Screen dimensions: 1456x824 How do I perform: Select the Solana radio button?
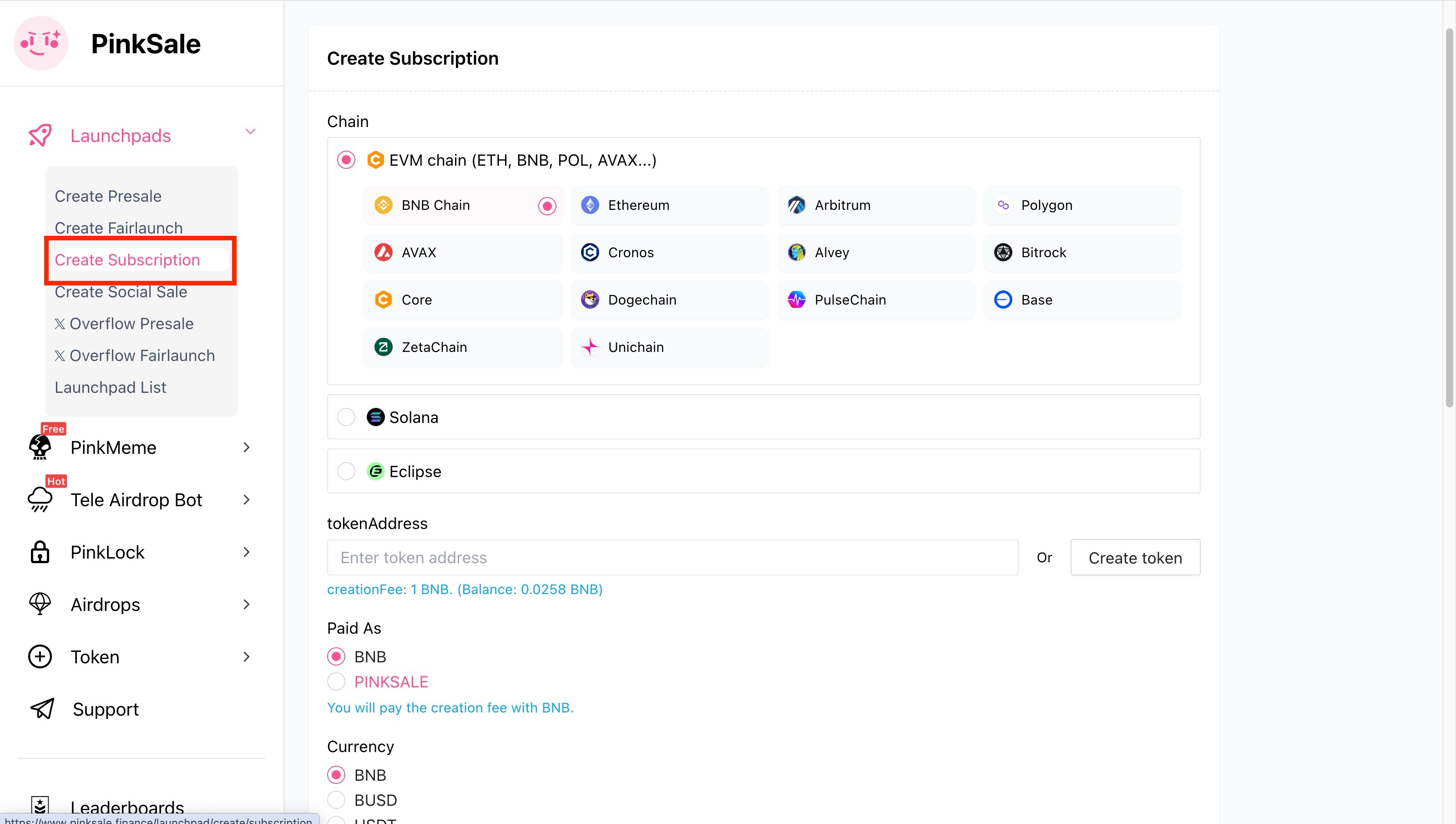coord(346,417)
